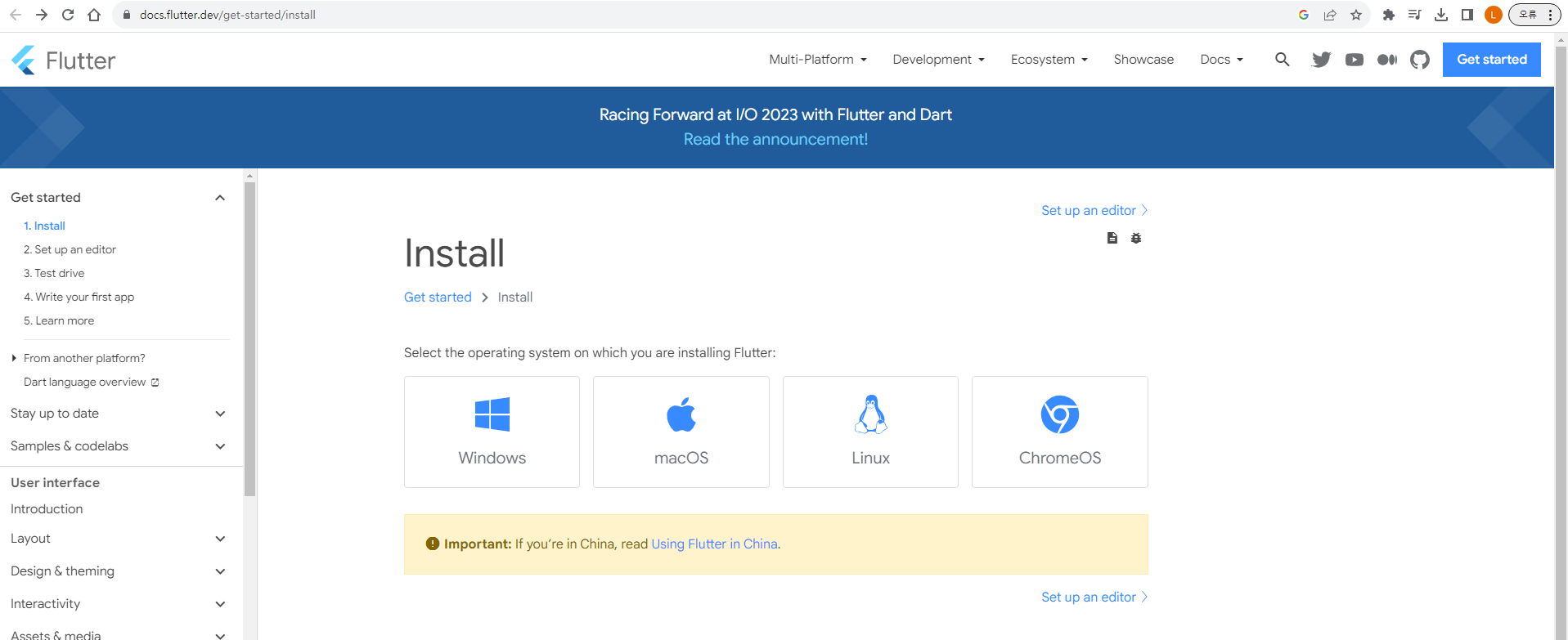Image resolution: width=1568 pixels, height=640 pixels.
Task: Expand the Design & theming section
Action: tap(220, 571)
